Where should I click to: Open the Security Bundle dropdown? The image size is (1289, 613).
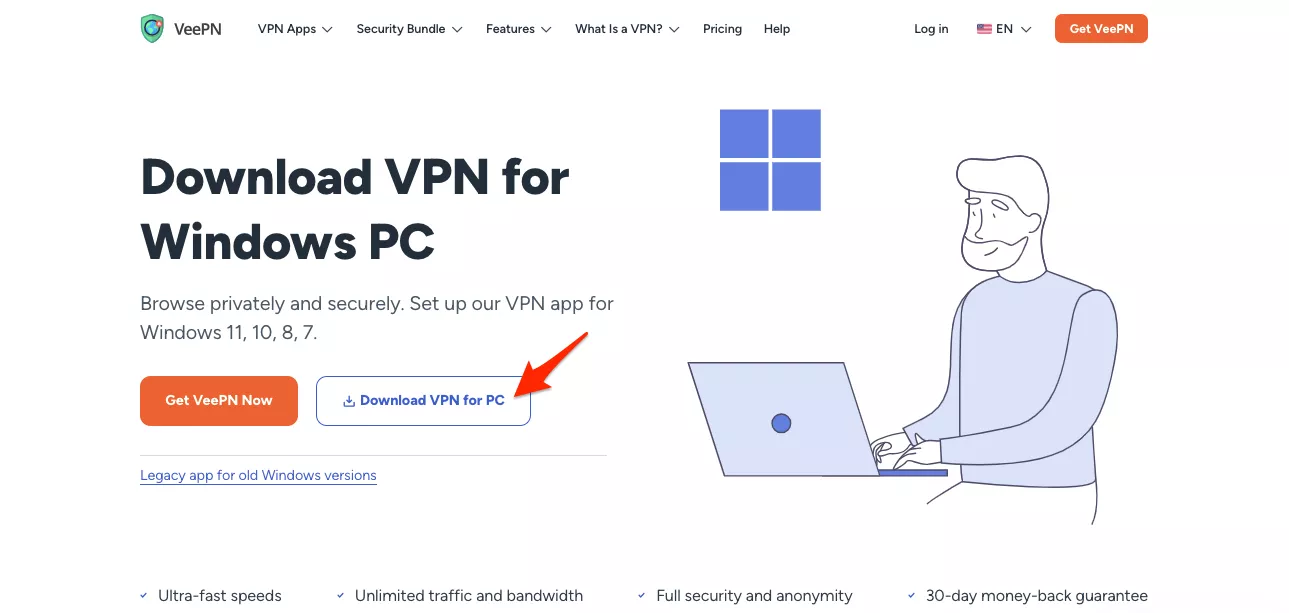409,29
